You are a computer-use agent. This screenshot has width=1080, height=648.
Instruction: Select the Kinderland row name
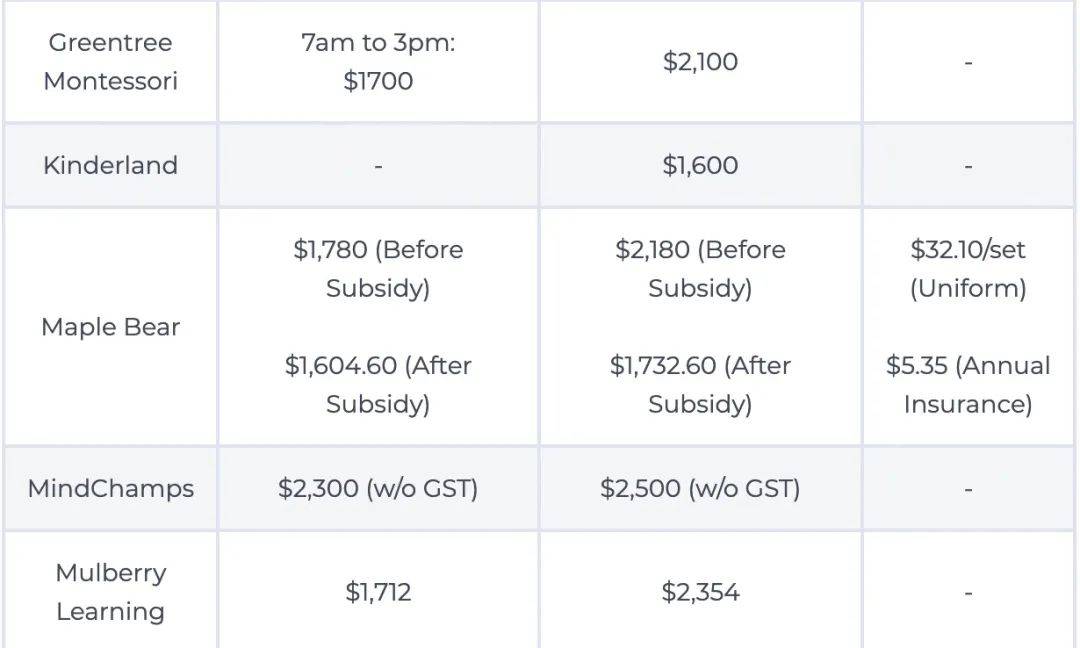coord(110,165)
